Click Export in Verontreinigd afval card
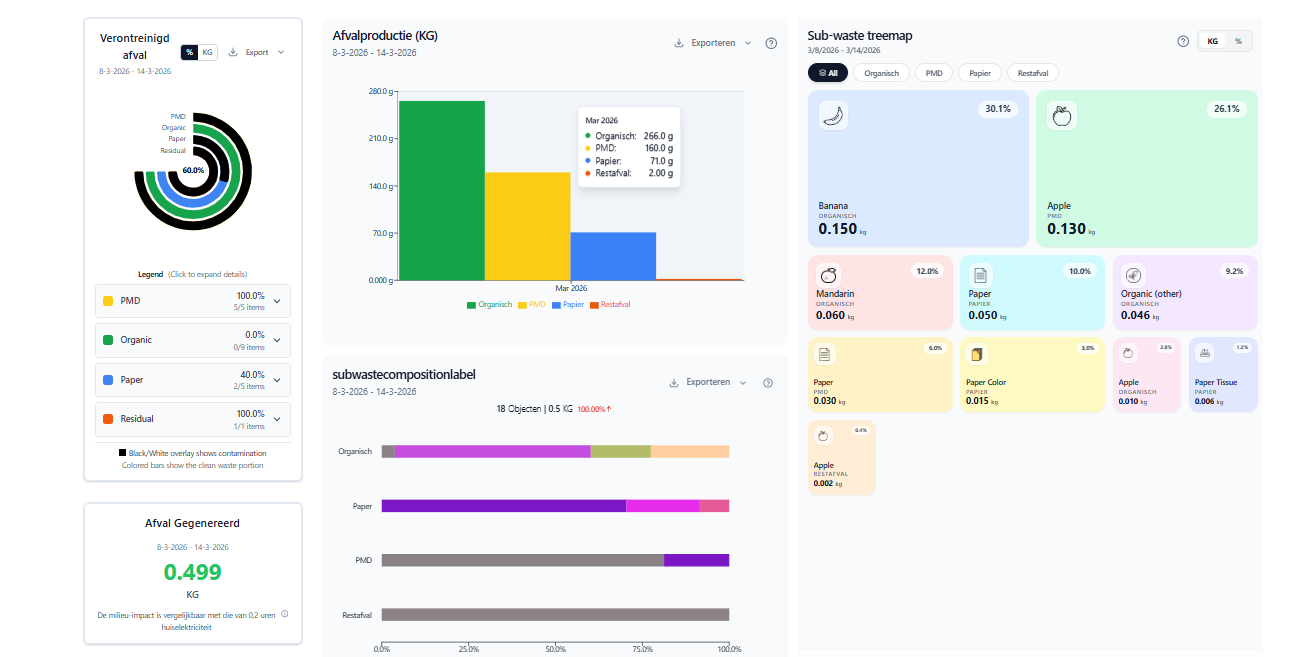 coord(256,52)
